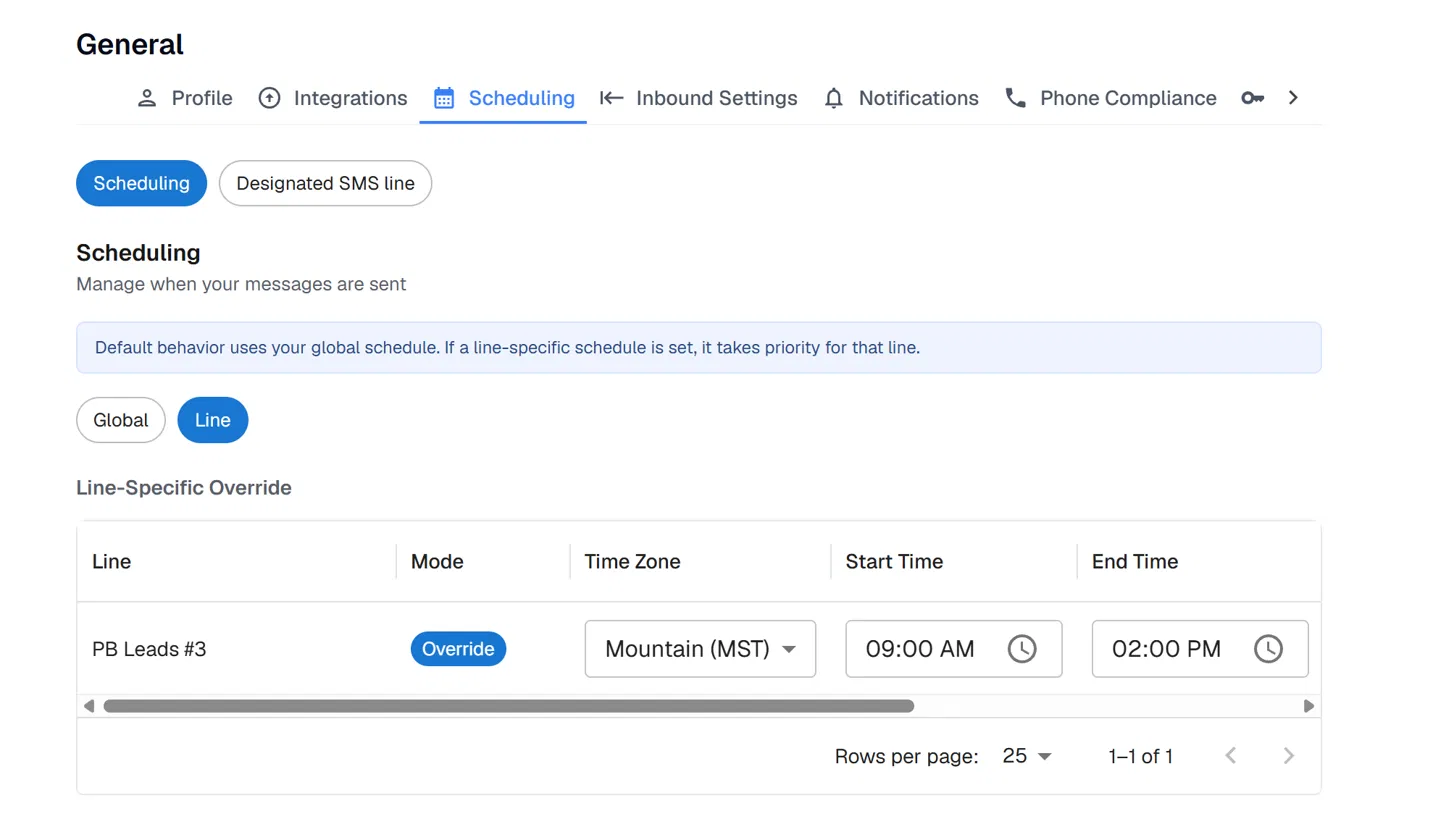Screen dimensions: 1433x840
Task: Open the End Time clock picker
Action: 1268,649
